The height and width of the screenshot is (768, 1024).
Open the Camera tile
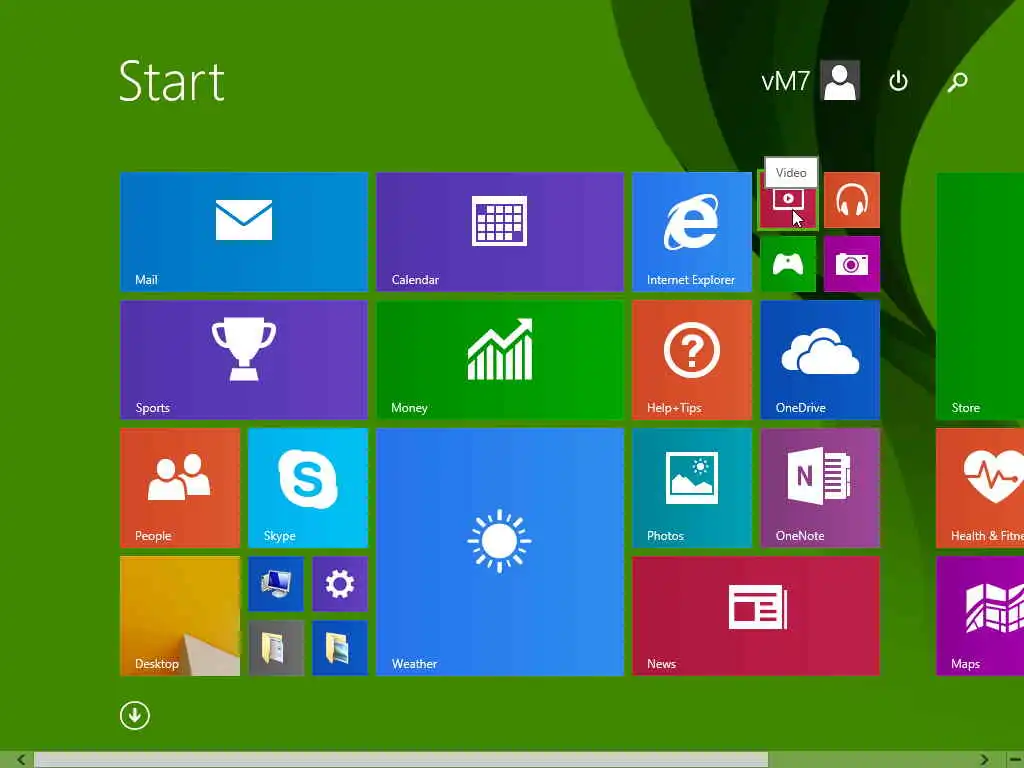point(852,264)
